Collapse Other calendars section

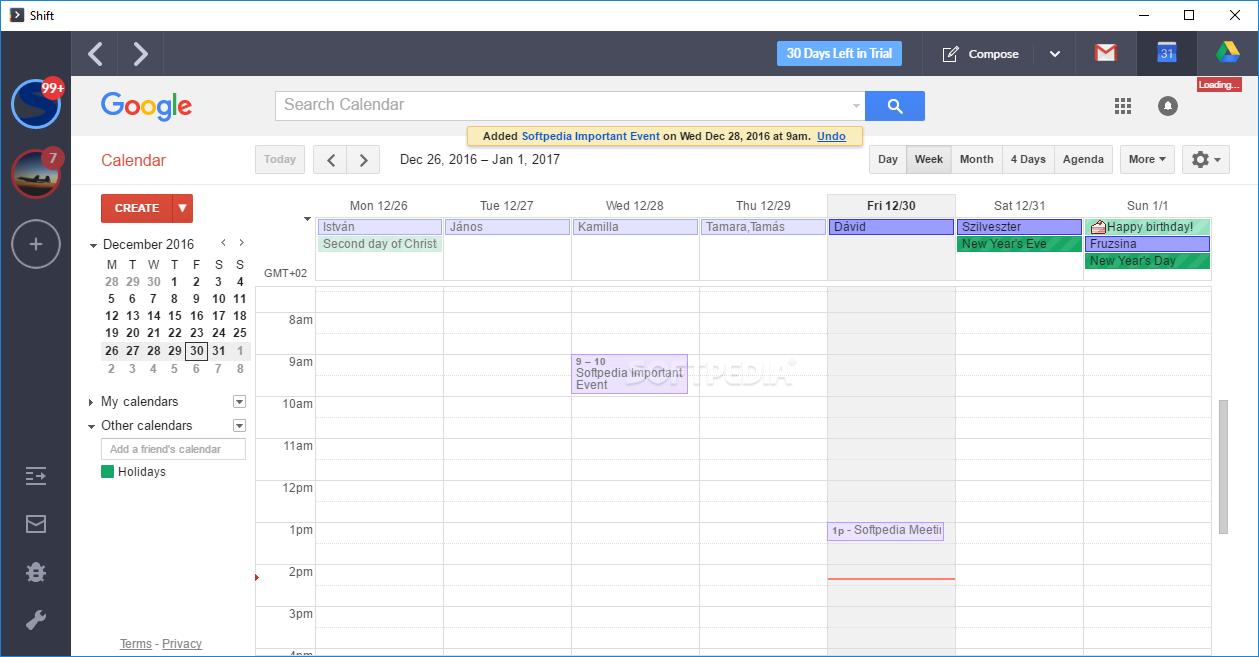[92, 426]
